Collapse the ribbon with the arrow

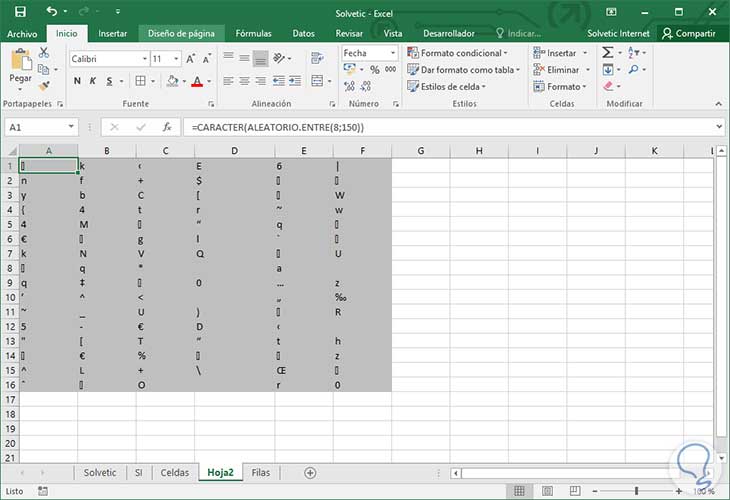pyautogui.click(x=719, y=104)
